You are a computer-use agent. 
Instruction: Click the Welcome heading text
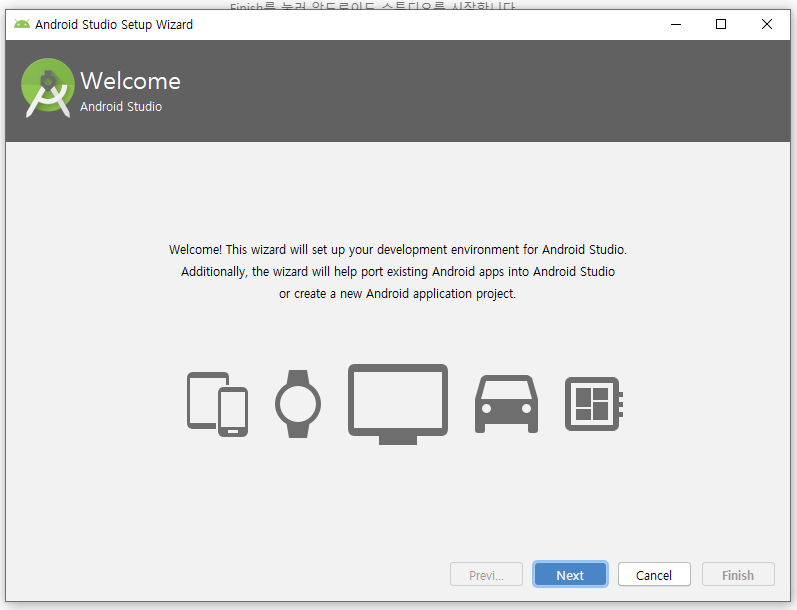tap(131, 81)
